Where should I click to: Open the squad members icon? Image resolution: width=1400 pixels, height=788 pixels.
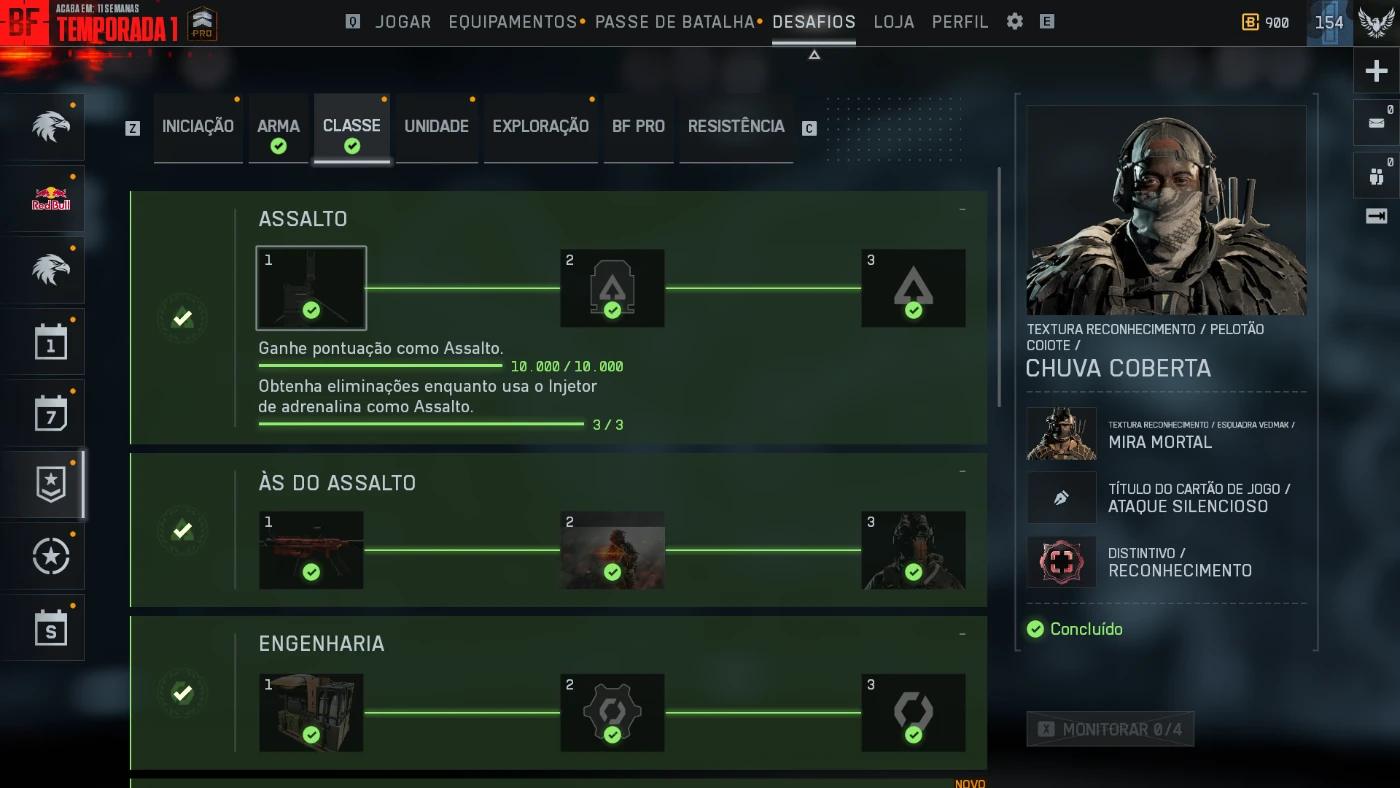1376,176
